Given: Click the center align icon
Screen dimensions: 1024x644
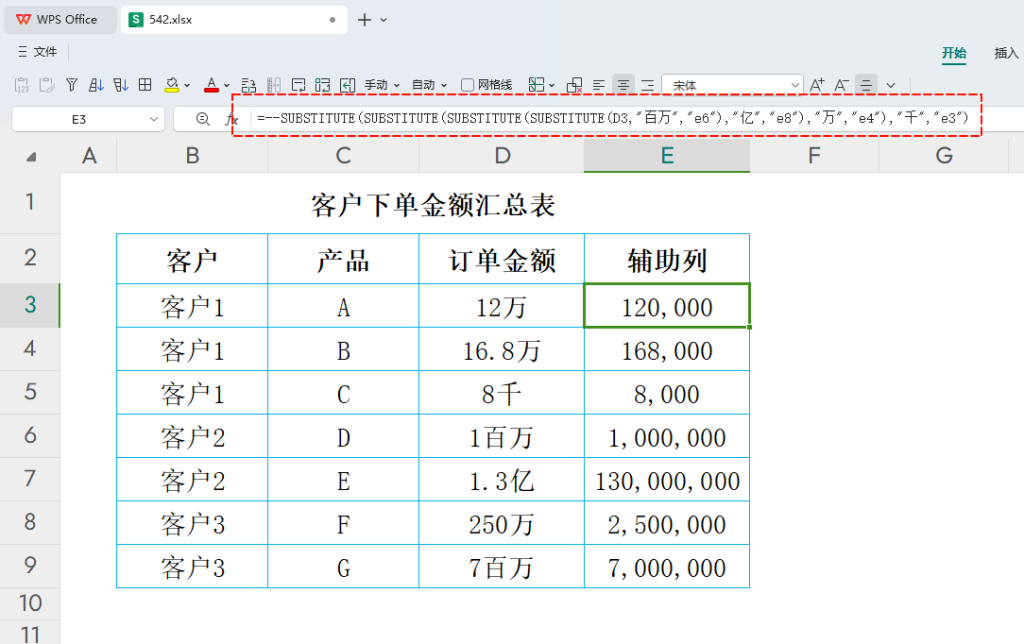Looking at the screenshot, I should pos(623,85).
